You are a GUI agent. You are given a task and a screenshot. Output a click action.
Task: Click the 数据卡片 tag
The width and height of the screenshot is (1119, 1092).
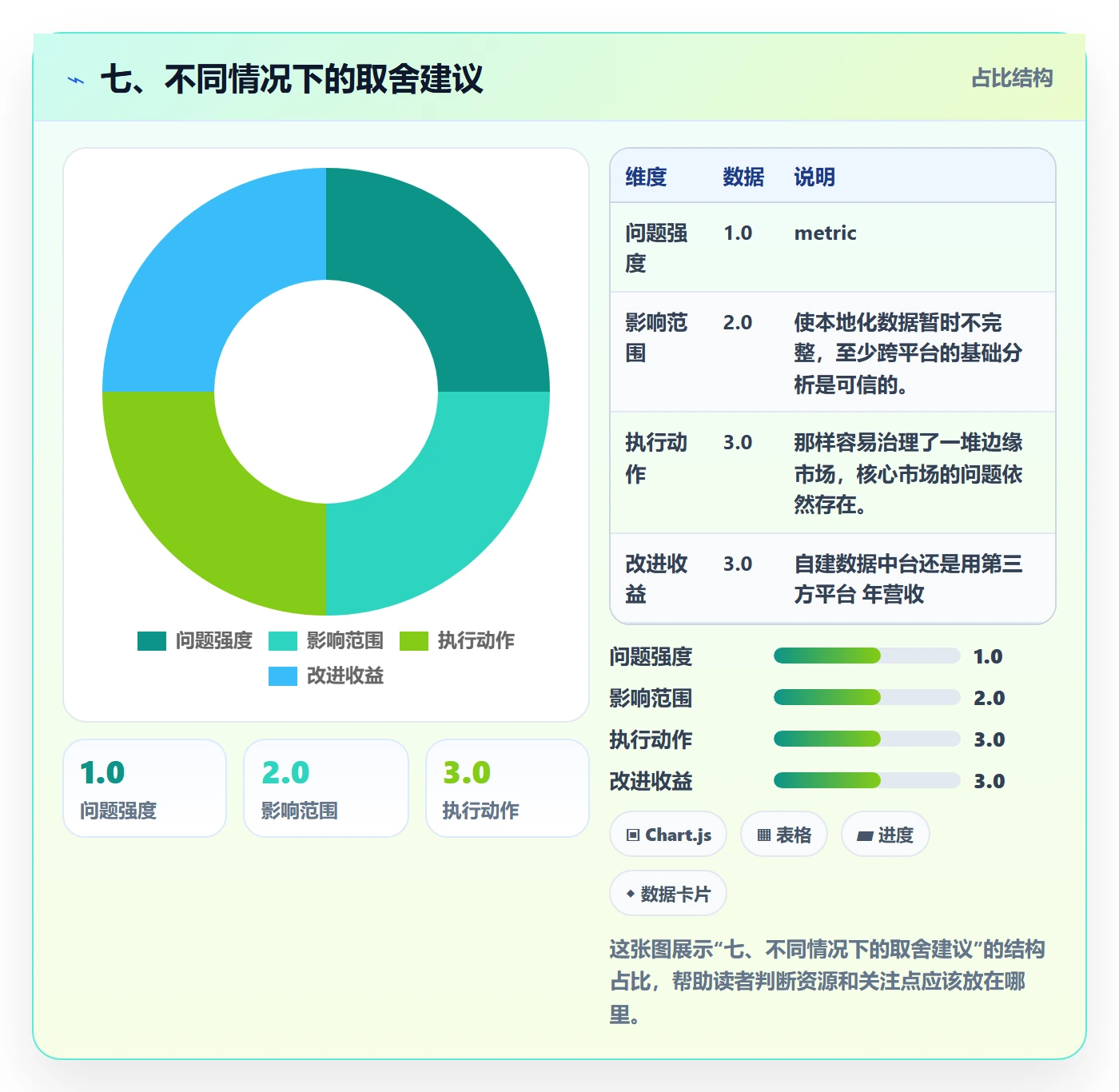(668, 894)
